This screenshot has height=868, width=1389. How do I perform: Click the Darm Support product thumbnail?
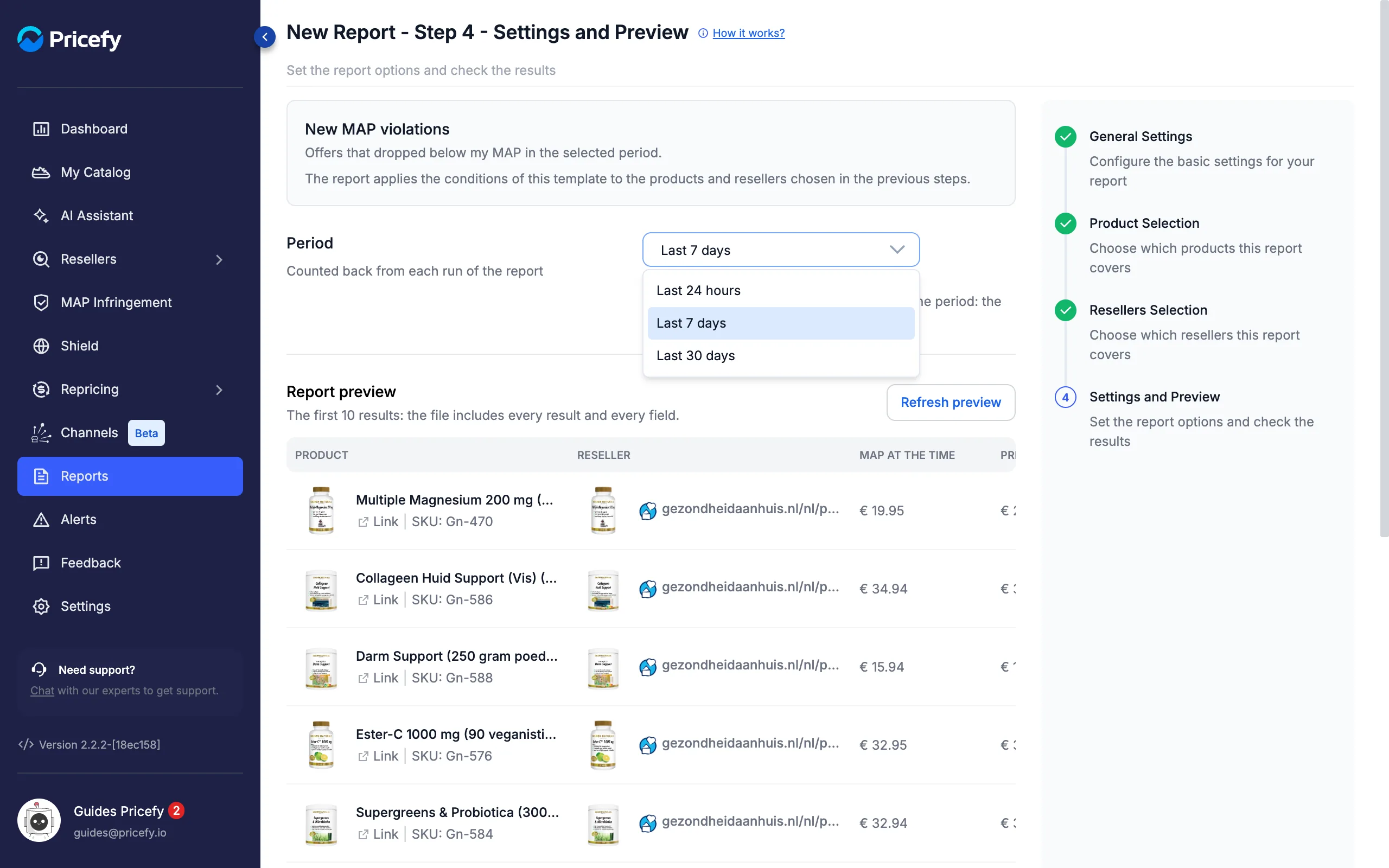click(321, 668)
